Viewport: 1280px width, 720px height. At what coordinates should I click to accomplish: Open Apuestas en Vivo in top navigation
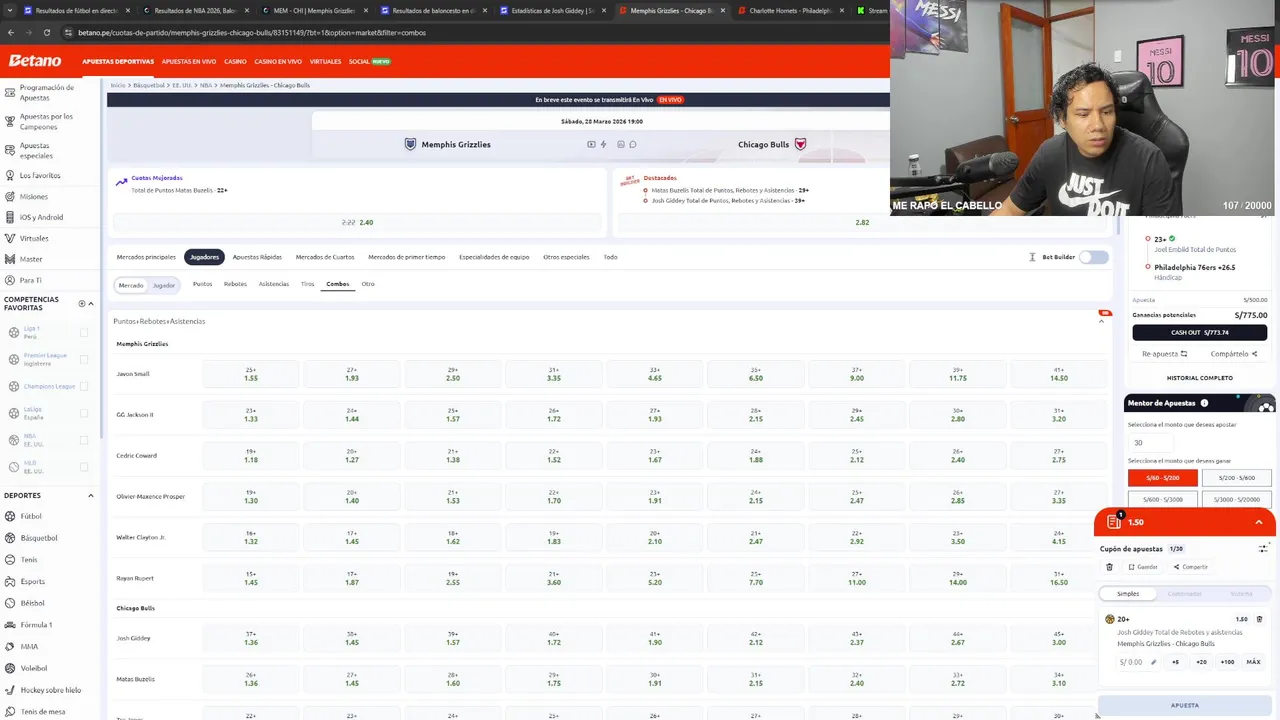(x=189, y=61)
